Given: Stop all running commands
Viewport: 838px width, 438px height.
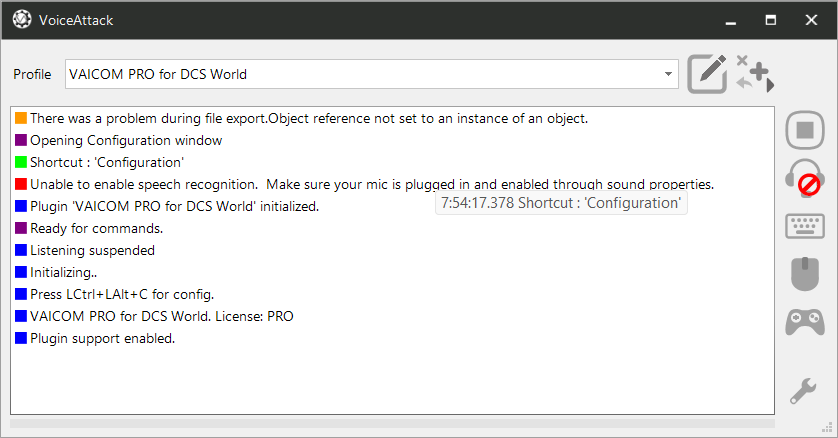Looking at the screenshot, I should coord(805,130).
